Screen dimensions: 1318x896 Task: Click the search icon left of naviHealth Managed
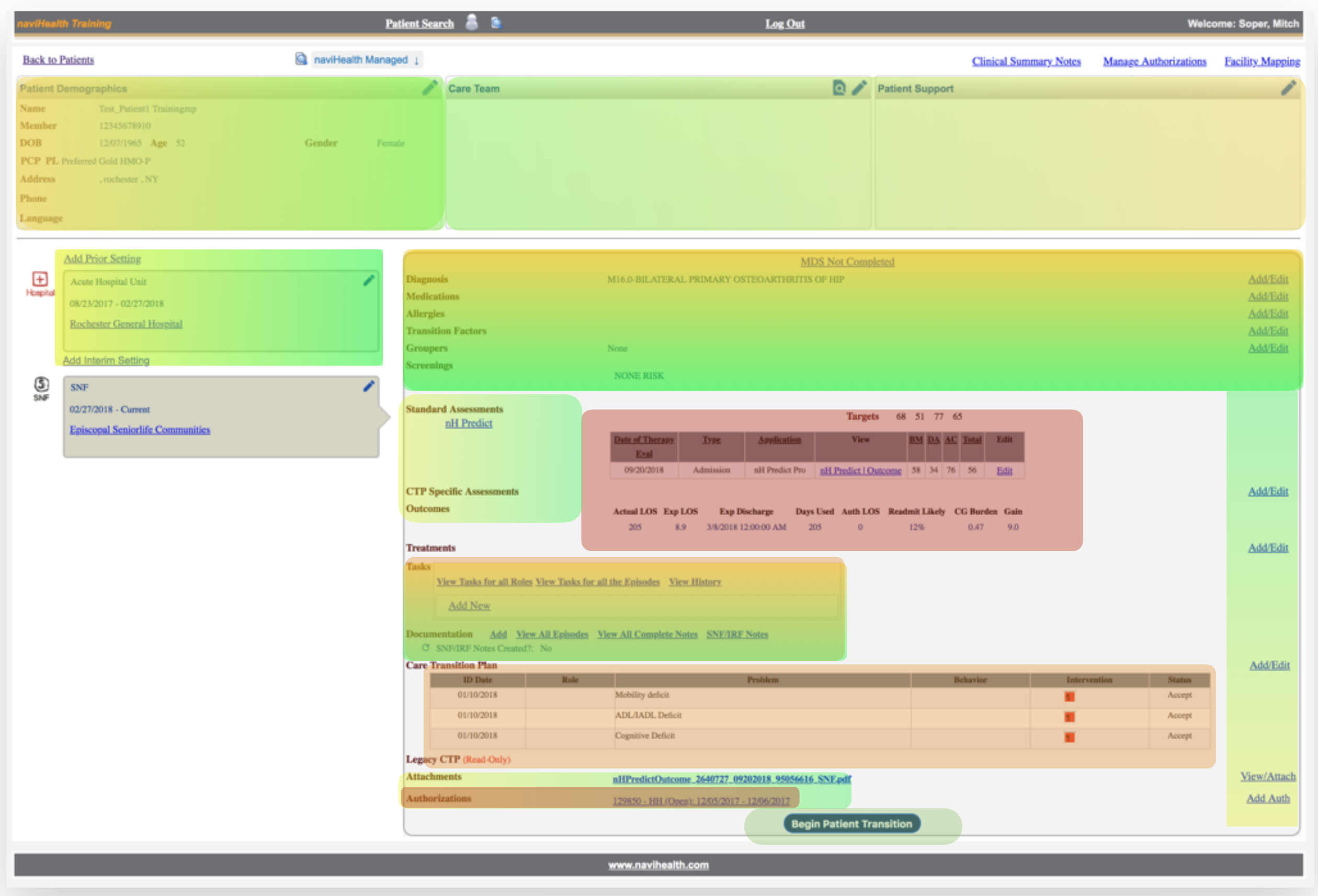tap(301, 59)
